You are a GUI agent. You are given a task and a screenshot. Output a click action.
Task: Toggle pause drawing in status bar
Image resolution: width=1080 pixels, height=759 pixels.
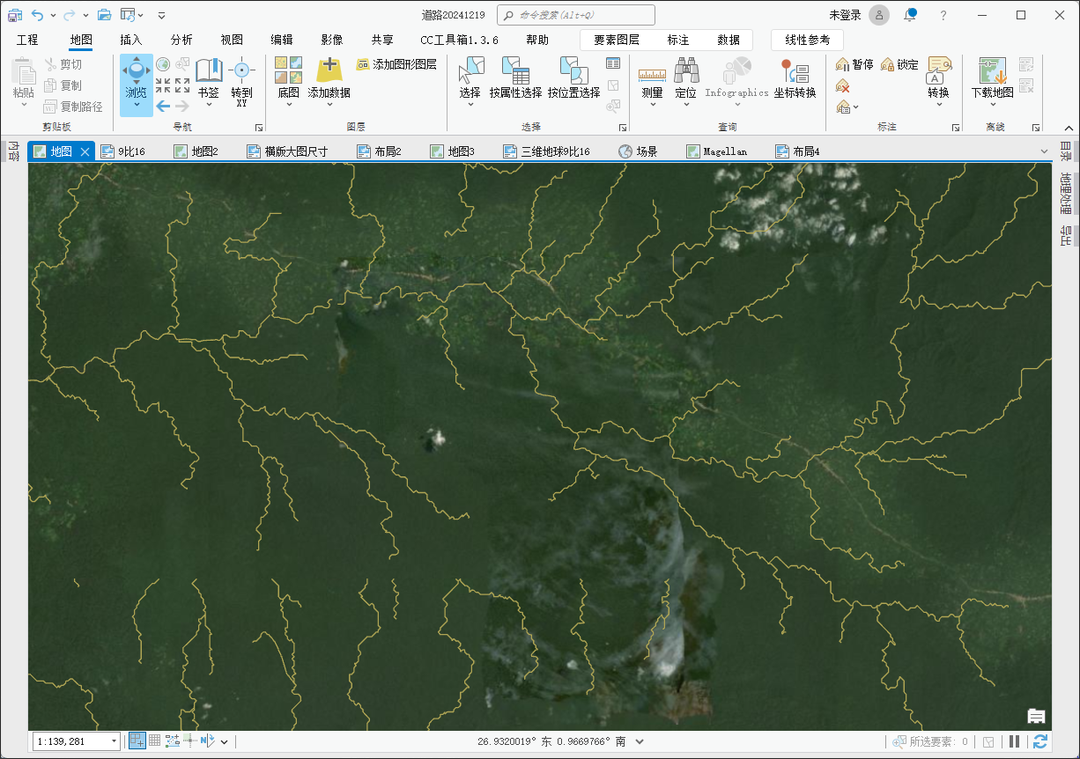[1015, 742]
